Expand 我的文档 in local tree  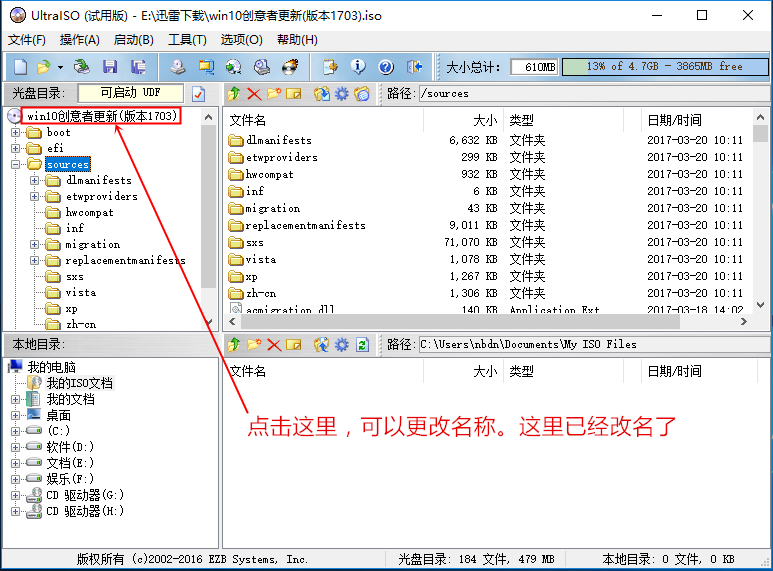pos(15,399)
